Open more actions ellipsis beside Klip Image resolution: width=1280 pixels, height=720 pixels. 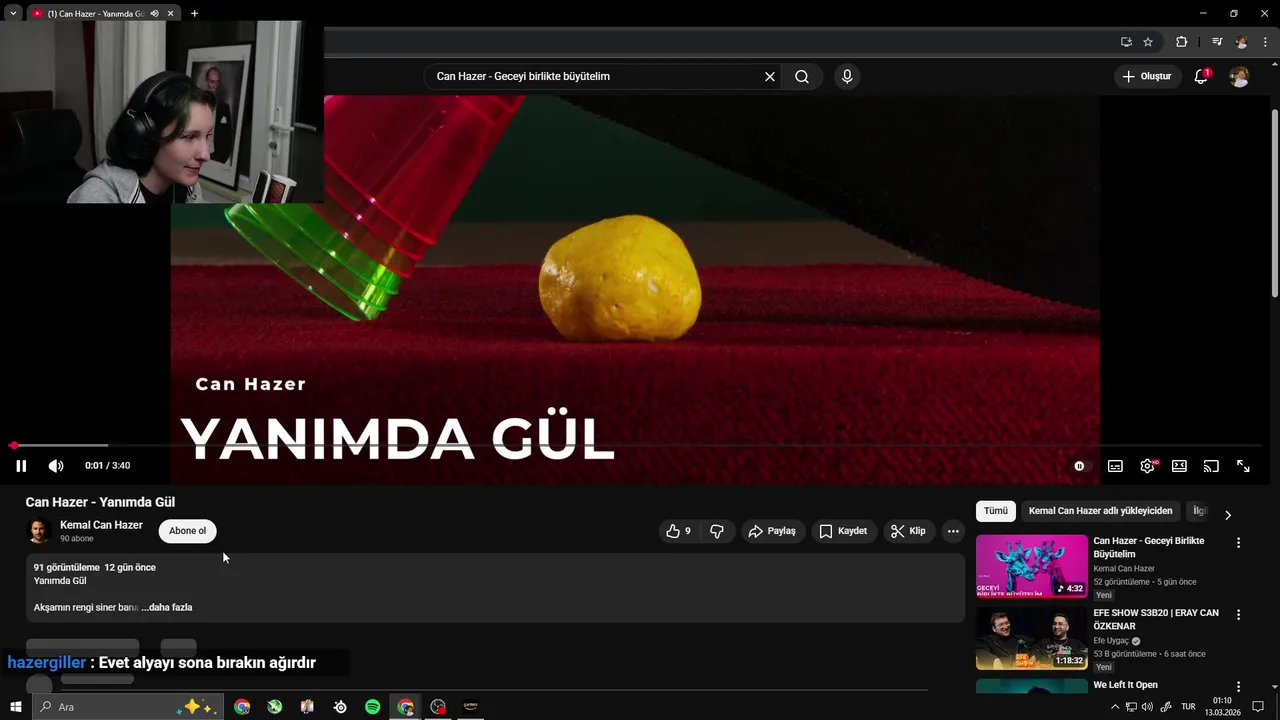[x=953, y=531]
